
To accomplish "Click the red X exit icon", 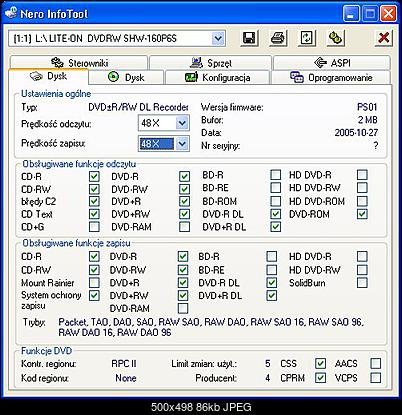I will [x=384, y=38].
